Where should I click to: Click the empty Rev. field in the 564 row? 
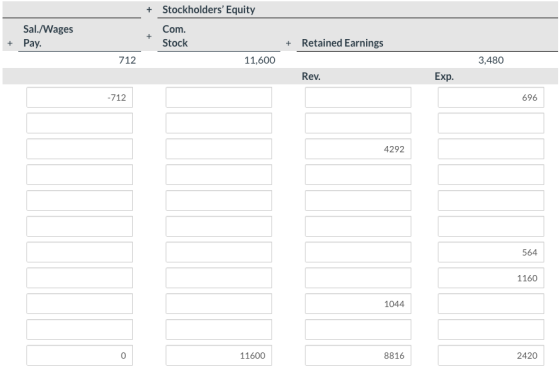[358, 252]
